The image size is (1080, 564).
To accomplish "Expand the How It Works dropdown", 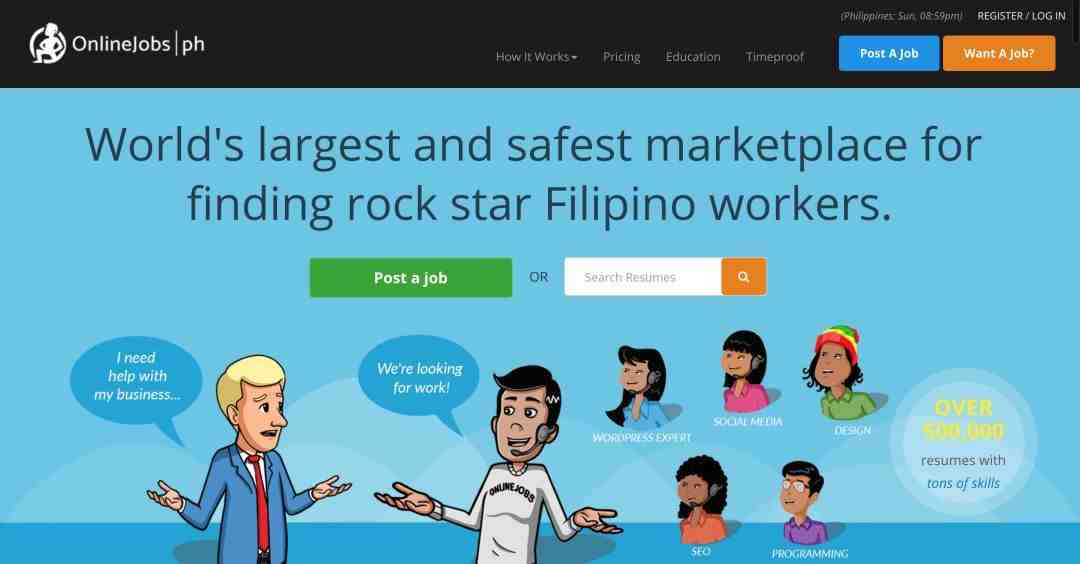I will [536, 57].
